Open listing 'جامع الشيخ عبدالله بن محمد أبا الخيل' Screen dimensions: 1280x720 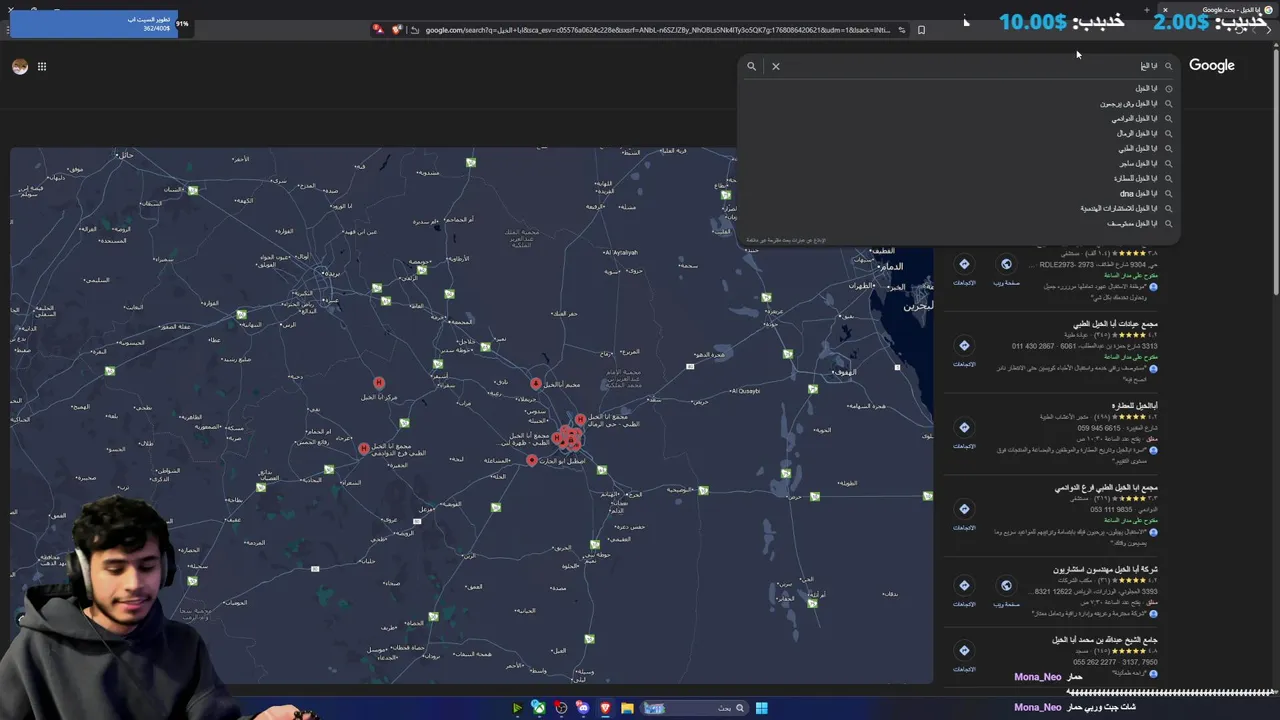1105,640
